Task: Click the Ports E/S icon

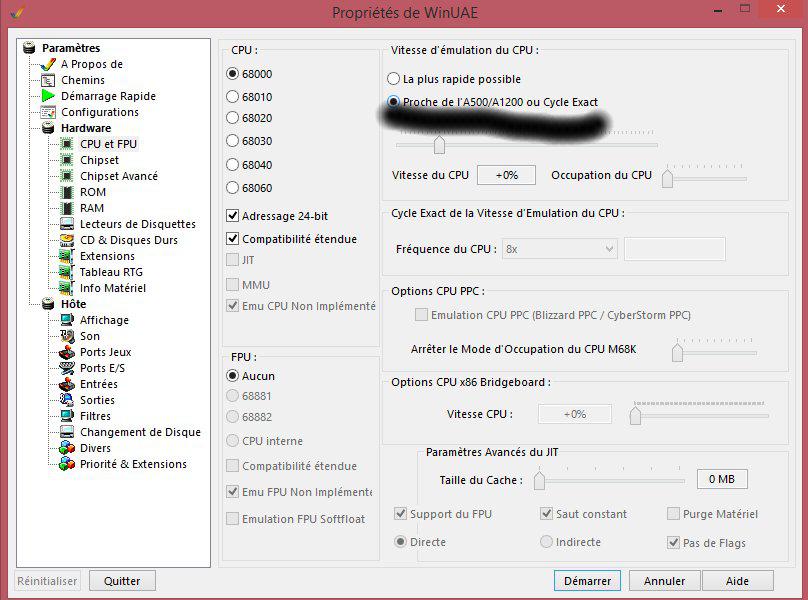Action: [67, 368]
